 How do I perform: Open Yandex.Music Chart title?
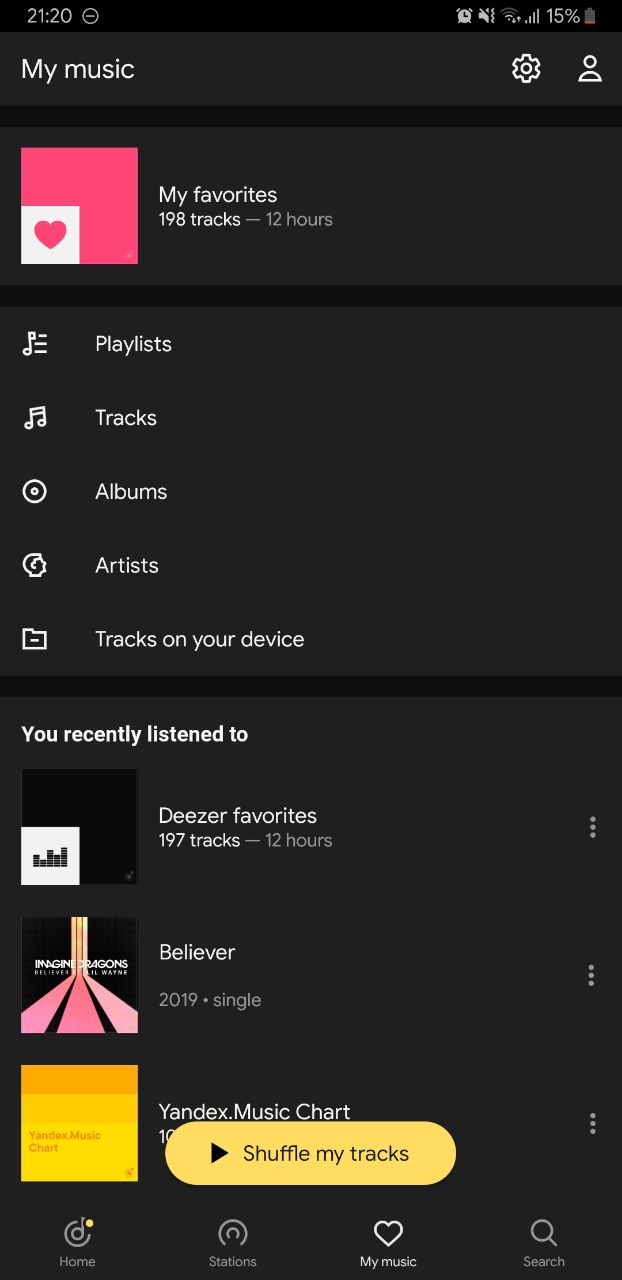(x=255, y=1112)
